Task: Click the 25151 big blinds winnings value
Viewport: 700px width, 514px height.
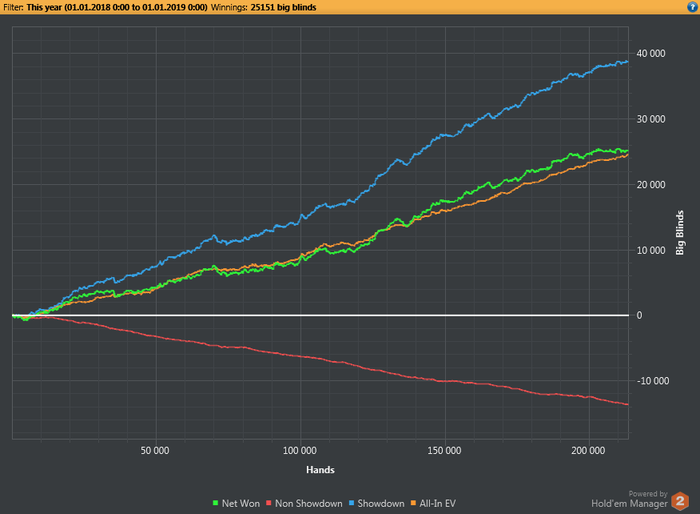Action: pos(283,7)
